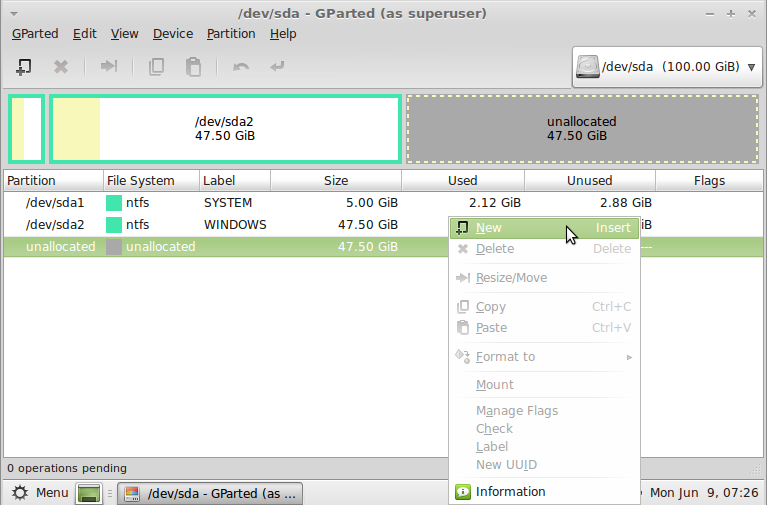This screenshot has height=505, width=767.
Task: Open the window menu arrow in title bar
Action: (x=14, y=14)
